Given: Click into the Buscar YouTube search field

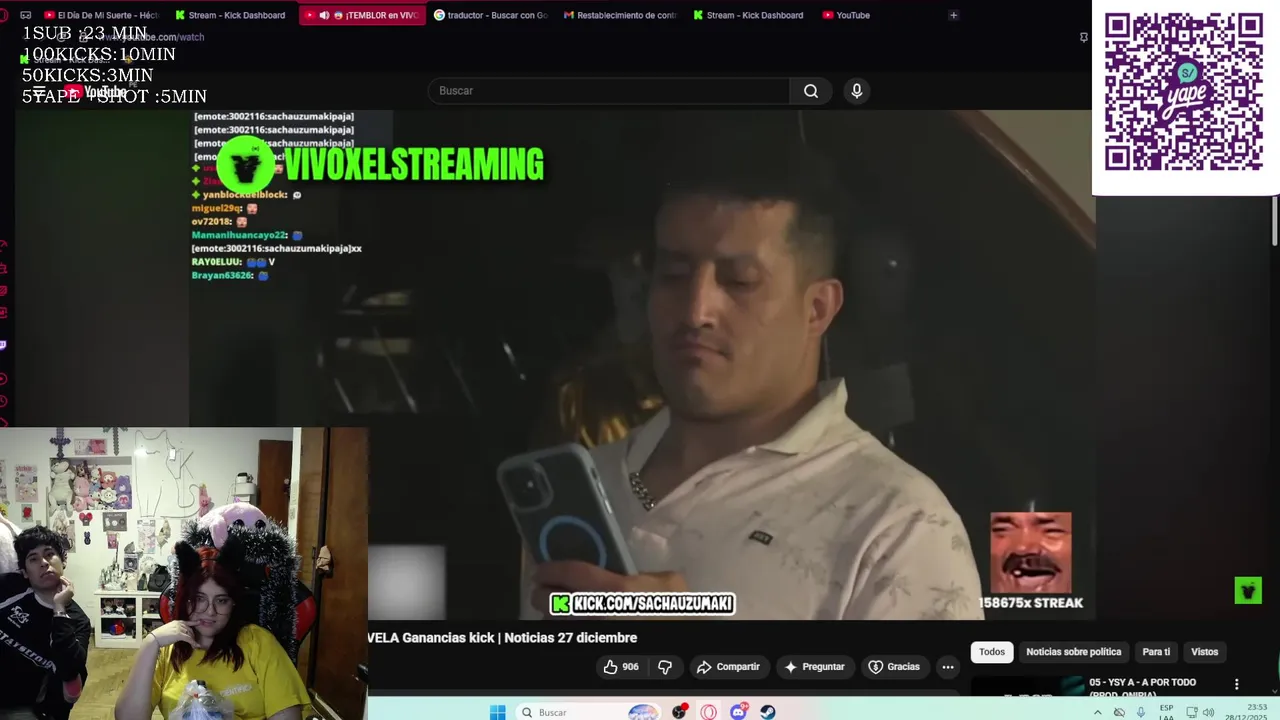Looking at the screenshot, I should coord(609,91).
